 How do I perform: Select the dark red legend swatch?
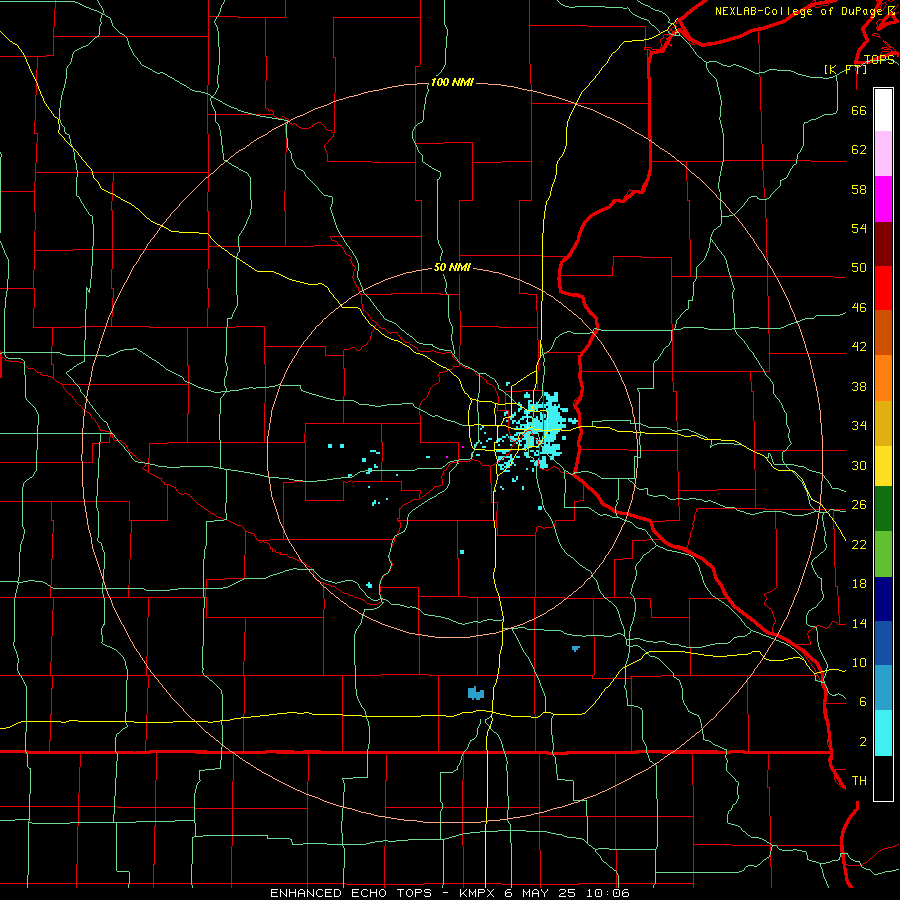[883, 243]
